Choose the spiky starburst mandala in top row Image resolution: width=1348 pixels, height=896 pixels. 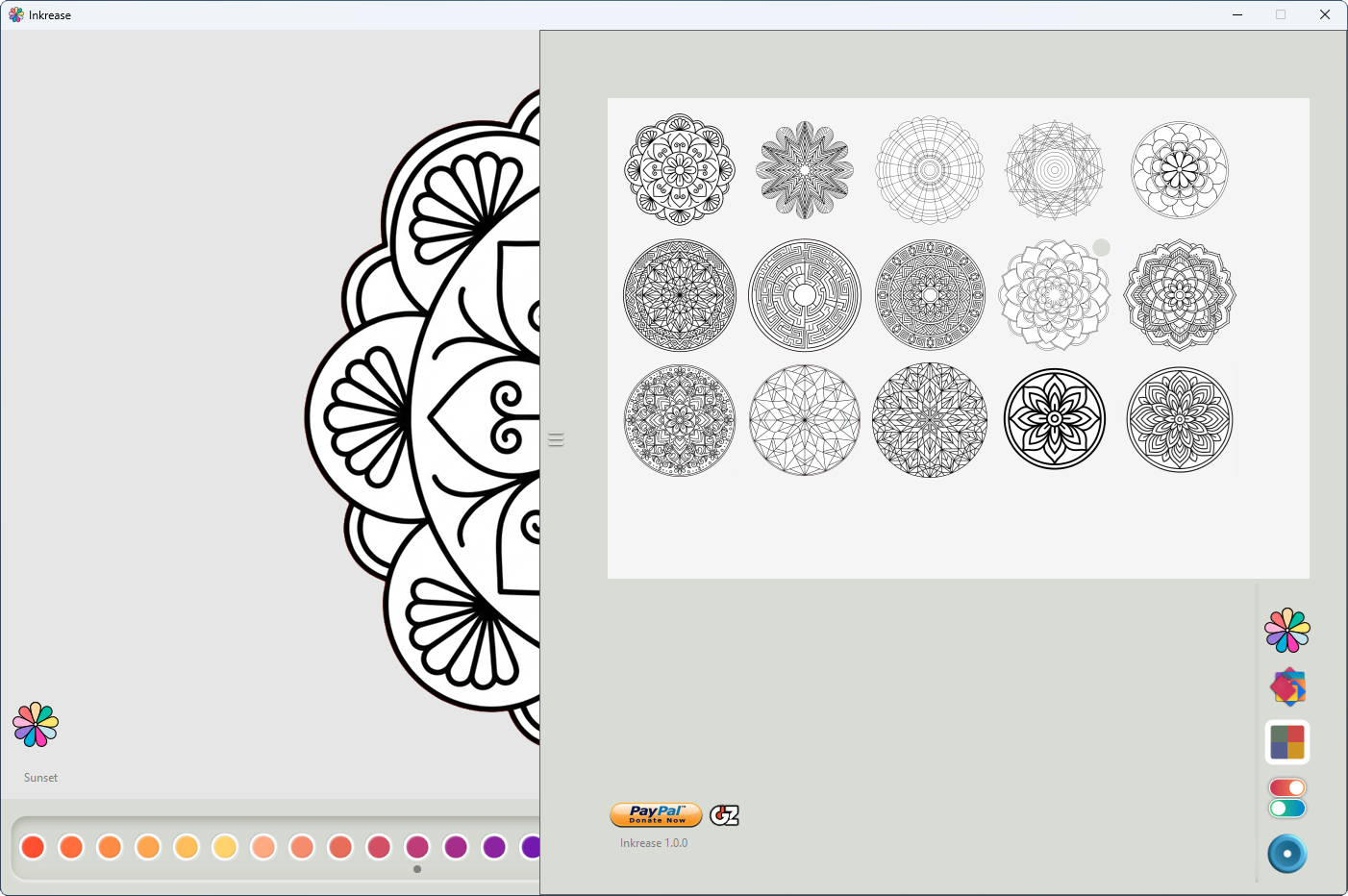click(x=805, y=170)
